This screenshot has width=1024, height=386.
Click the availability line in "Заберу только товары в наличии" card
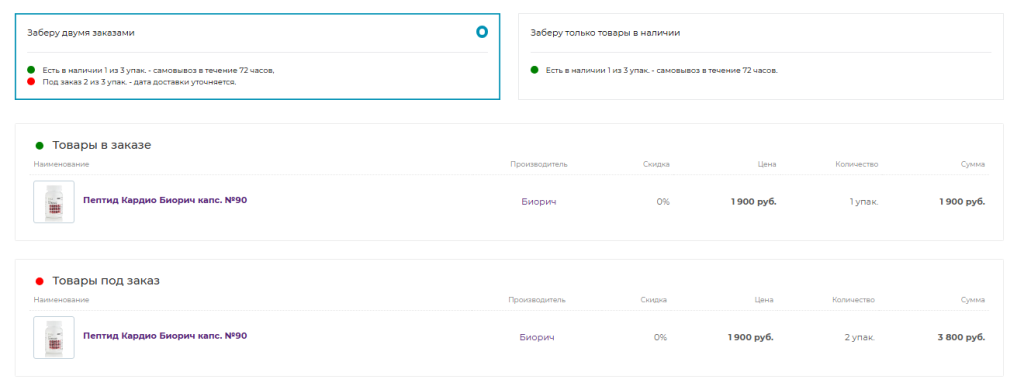point(662,70)
